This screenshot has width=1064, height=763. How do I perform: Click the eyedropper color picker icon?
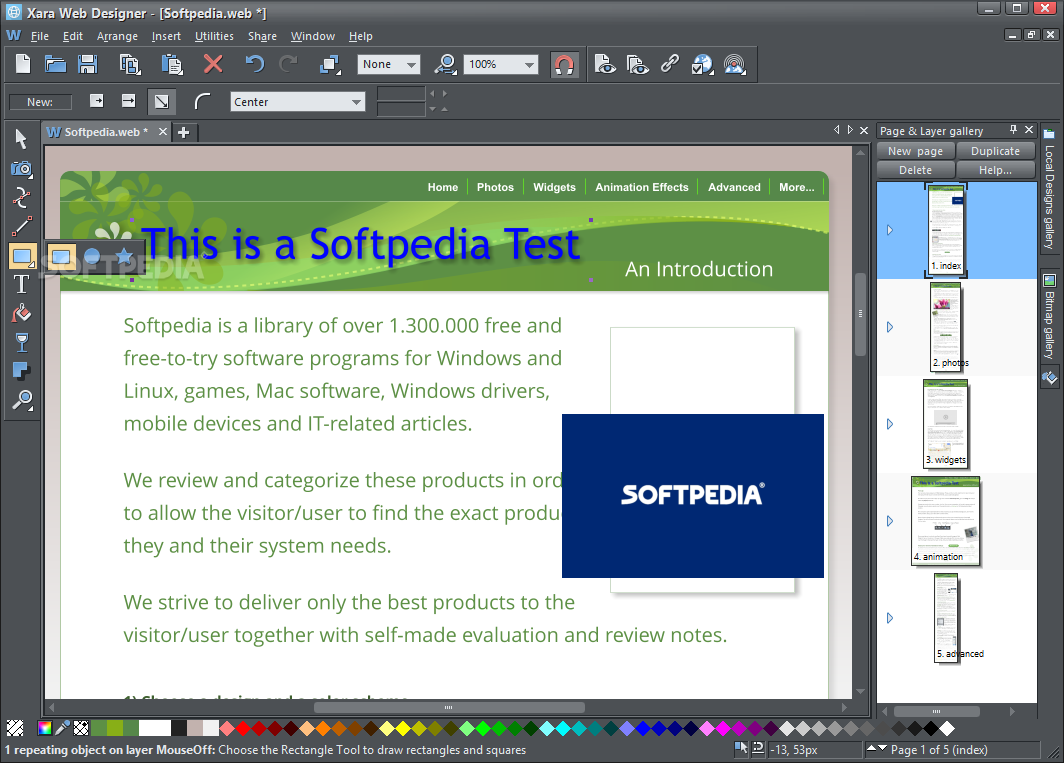coord(62,728)
